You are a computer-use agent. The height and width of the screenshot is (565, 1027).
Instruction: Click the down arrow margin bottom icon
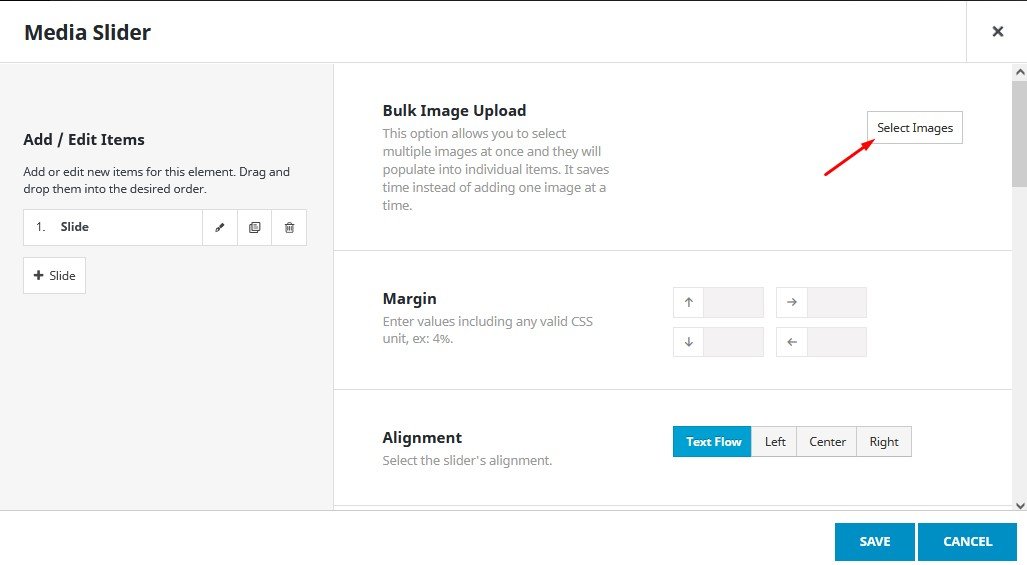[x=688, y=342]
